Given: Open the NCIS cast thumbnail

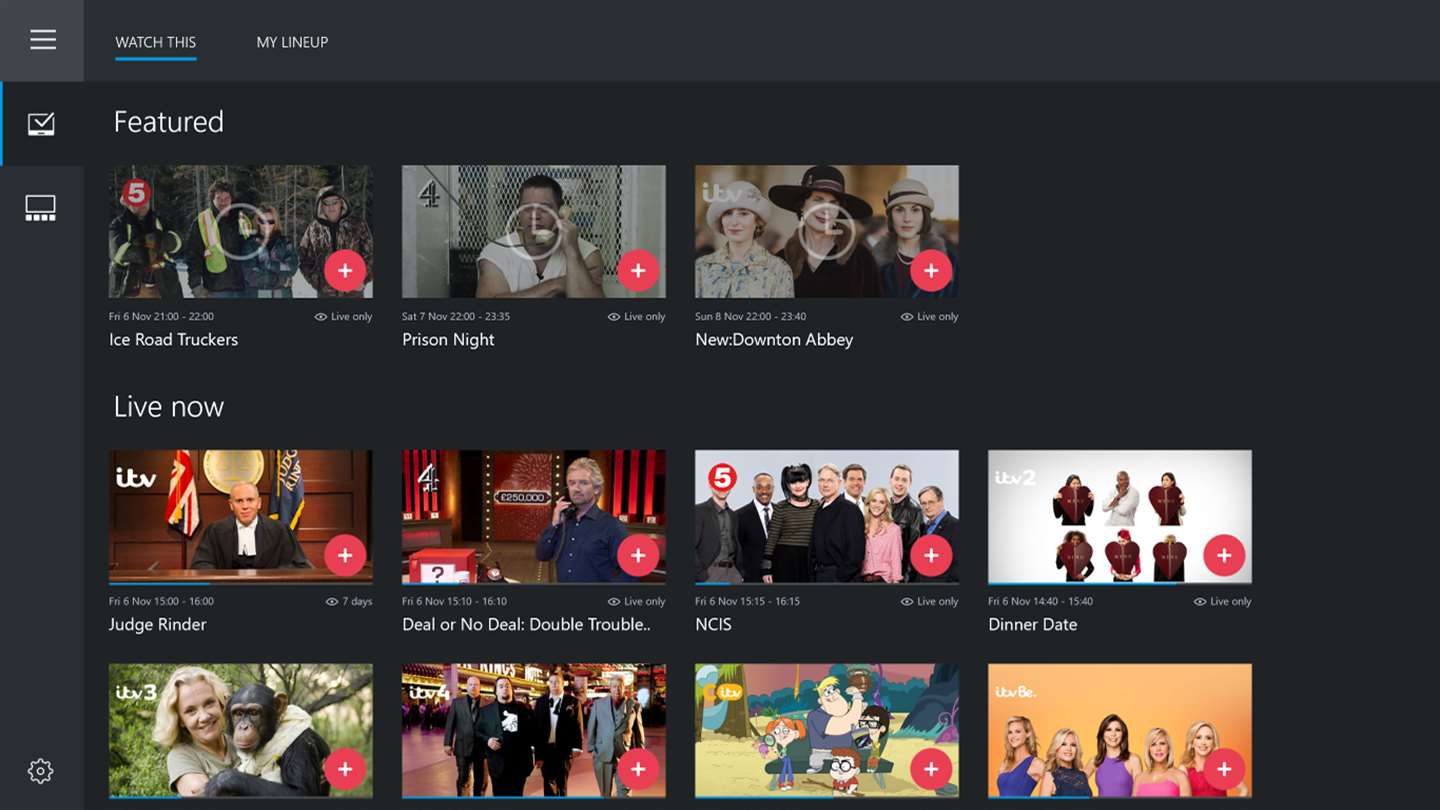Looking at the screenshot, I should click(x=827, y=516).
